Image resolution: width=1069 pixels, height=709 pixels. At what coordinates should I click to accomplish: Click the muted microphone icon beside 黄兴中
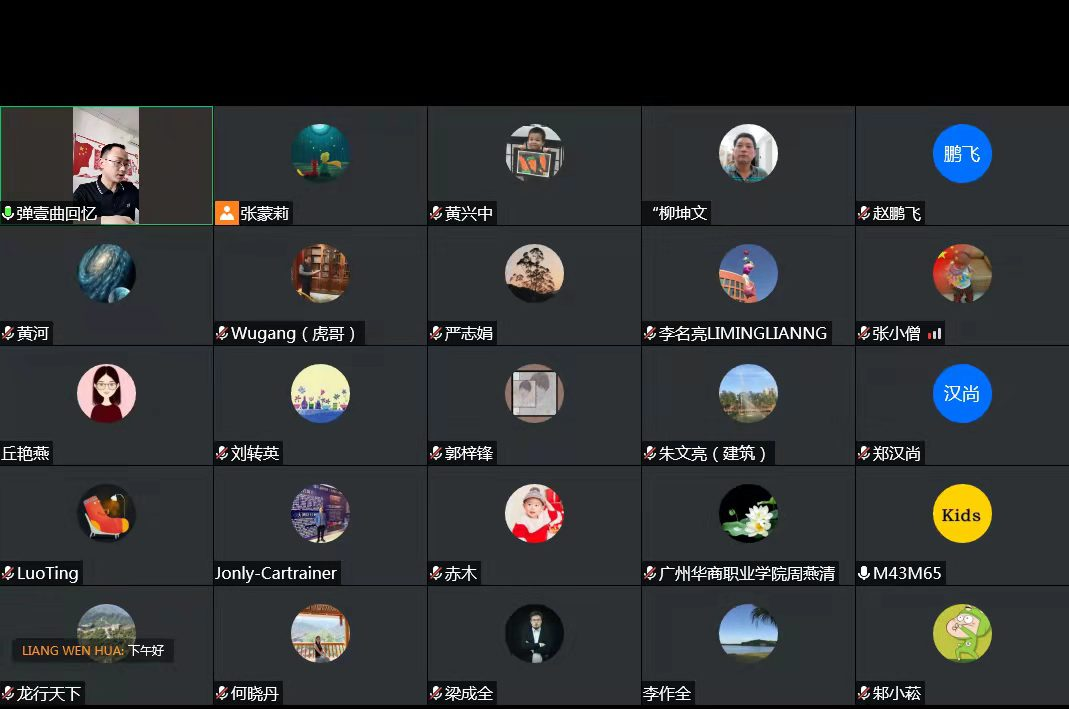(436, 213)
